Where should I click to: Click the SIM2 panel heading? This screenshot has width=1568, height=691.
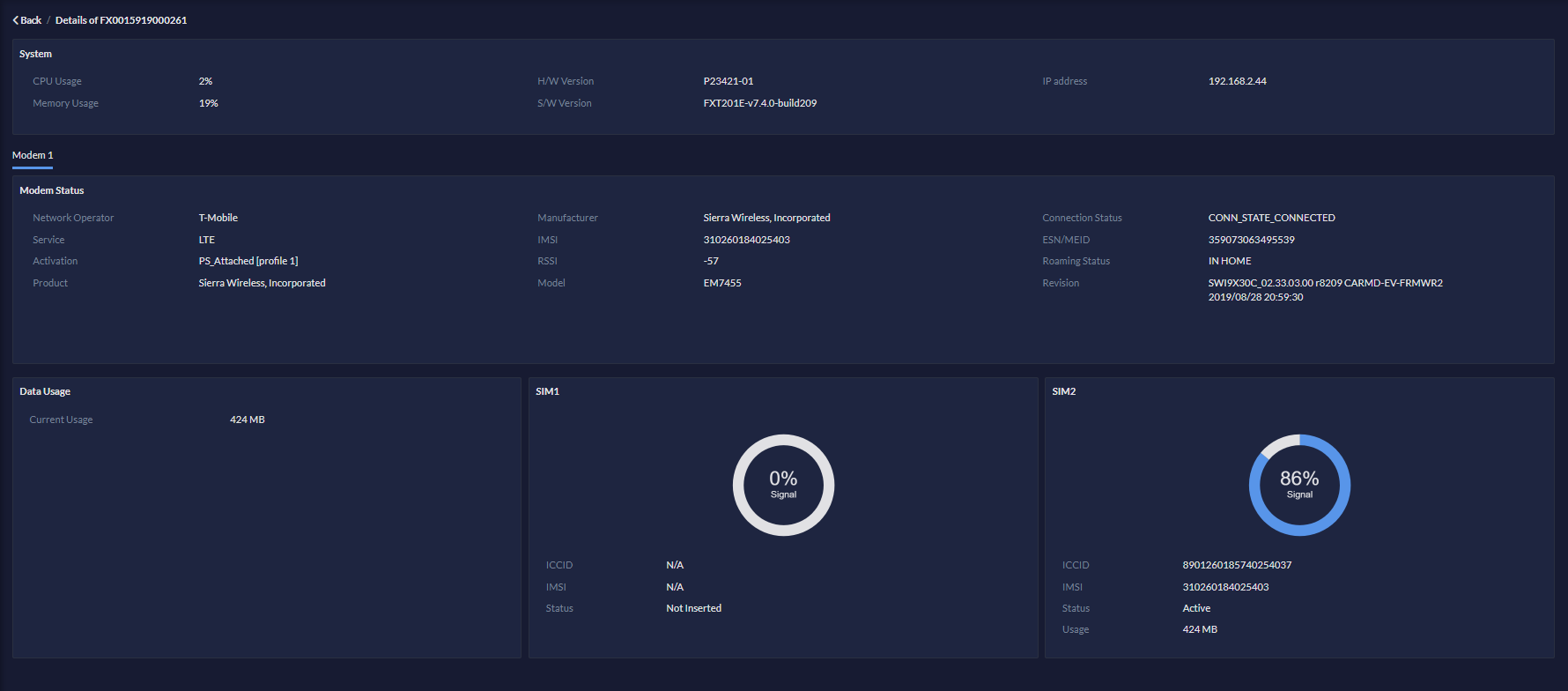pos(1064,391)
